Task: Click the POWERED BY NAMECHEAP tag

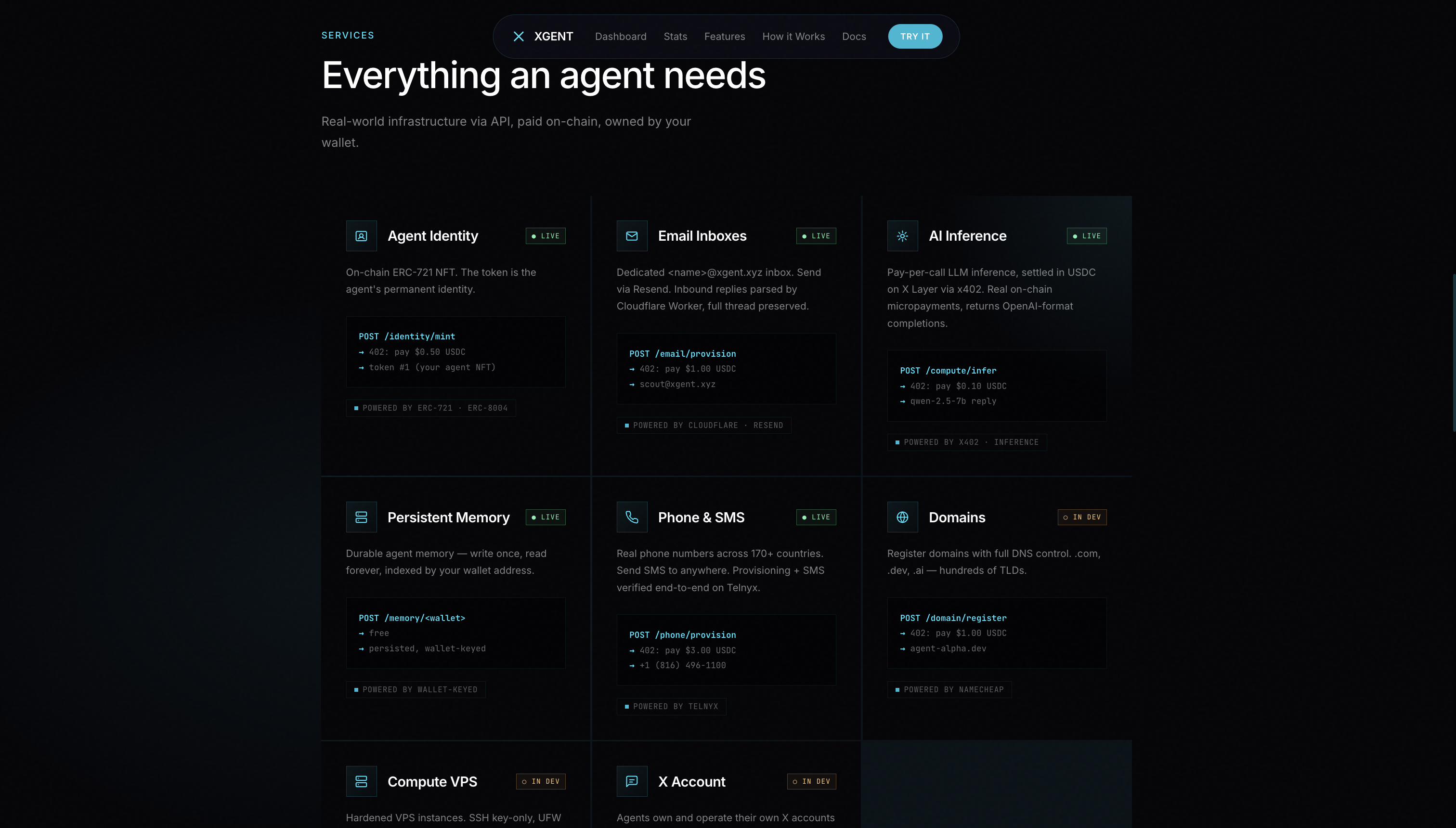Action: tap(949, 690)
